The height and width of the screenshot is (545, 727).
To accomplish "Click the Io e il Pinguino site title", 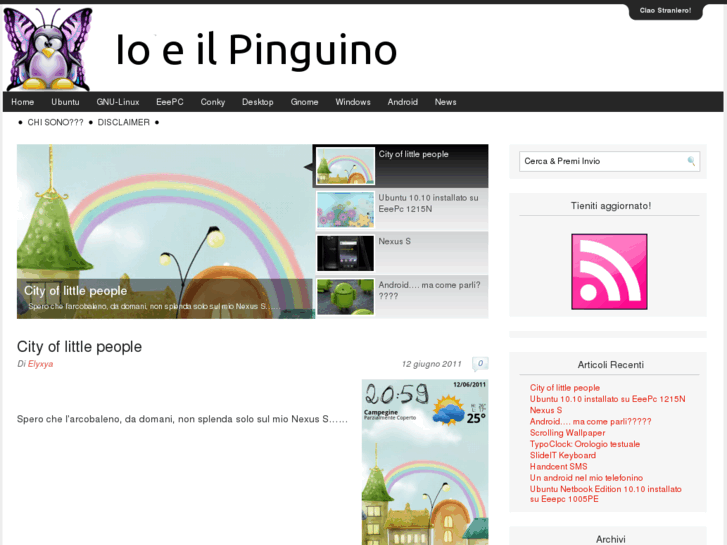I will point(256,50).
